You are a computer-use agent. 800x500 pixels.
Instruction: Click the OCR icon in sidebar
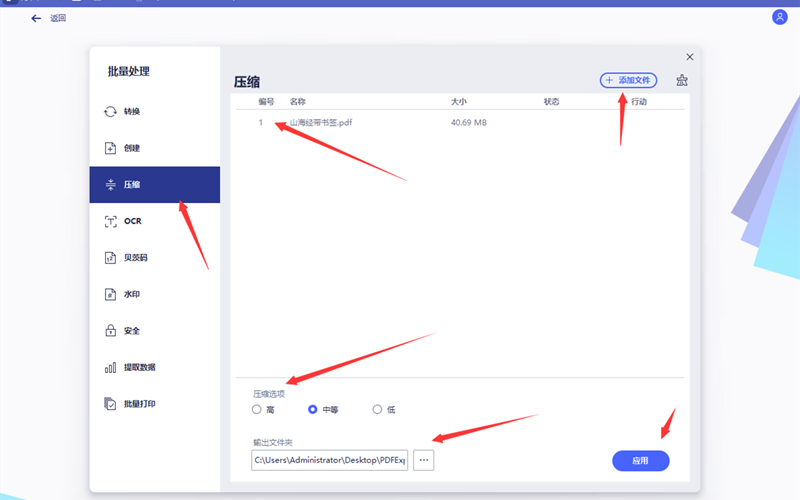[110, 221]
